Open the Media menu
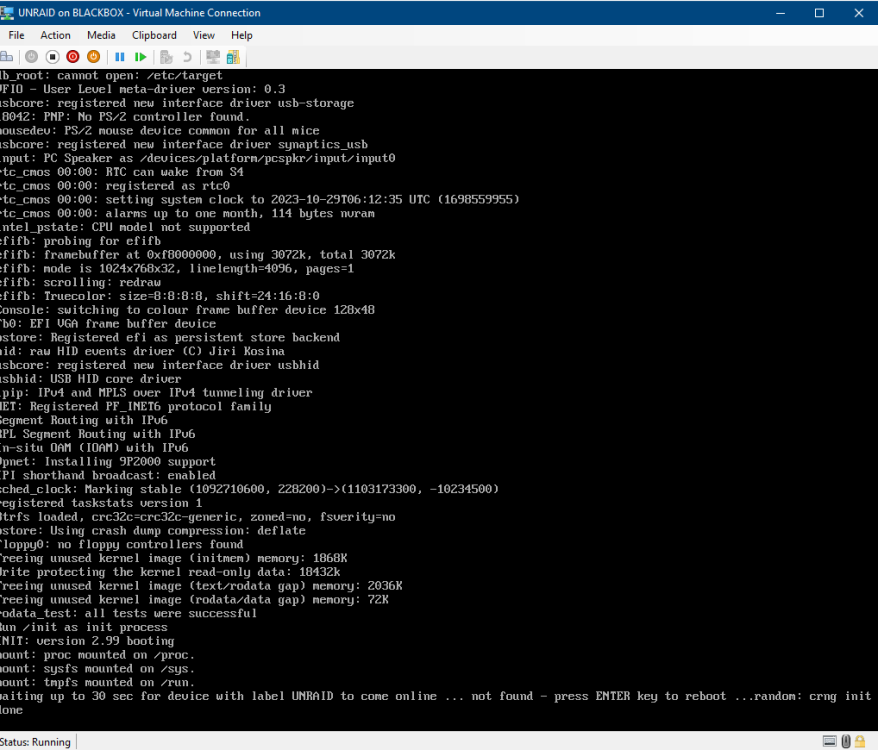The height and width of the screenshot is (750, 878). 101,35
